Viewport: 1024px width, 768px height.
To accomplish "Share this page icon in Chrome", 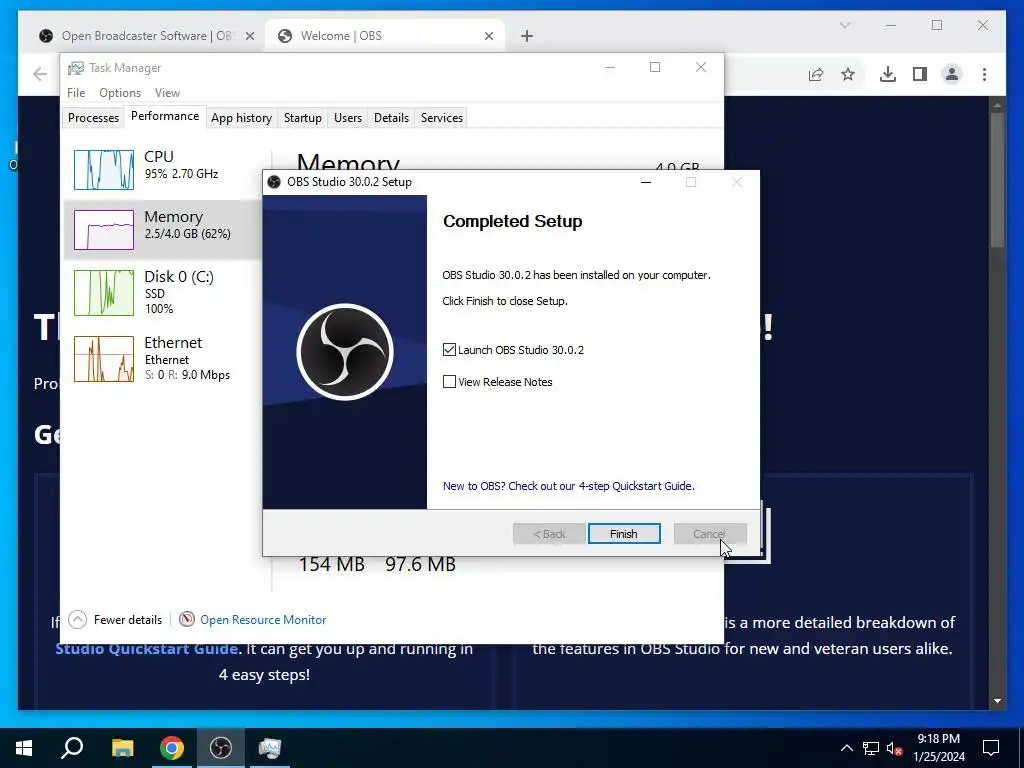I will tap(816, 74).
